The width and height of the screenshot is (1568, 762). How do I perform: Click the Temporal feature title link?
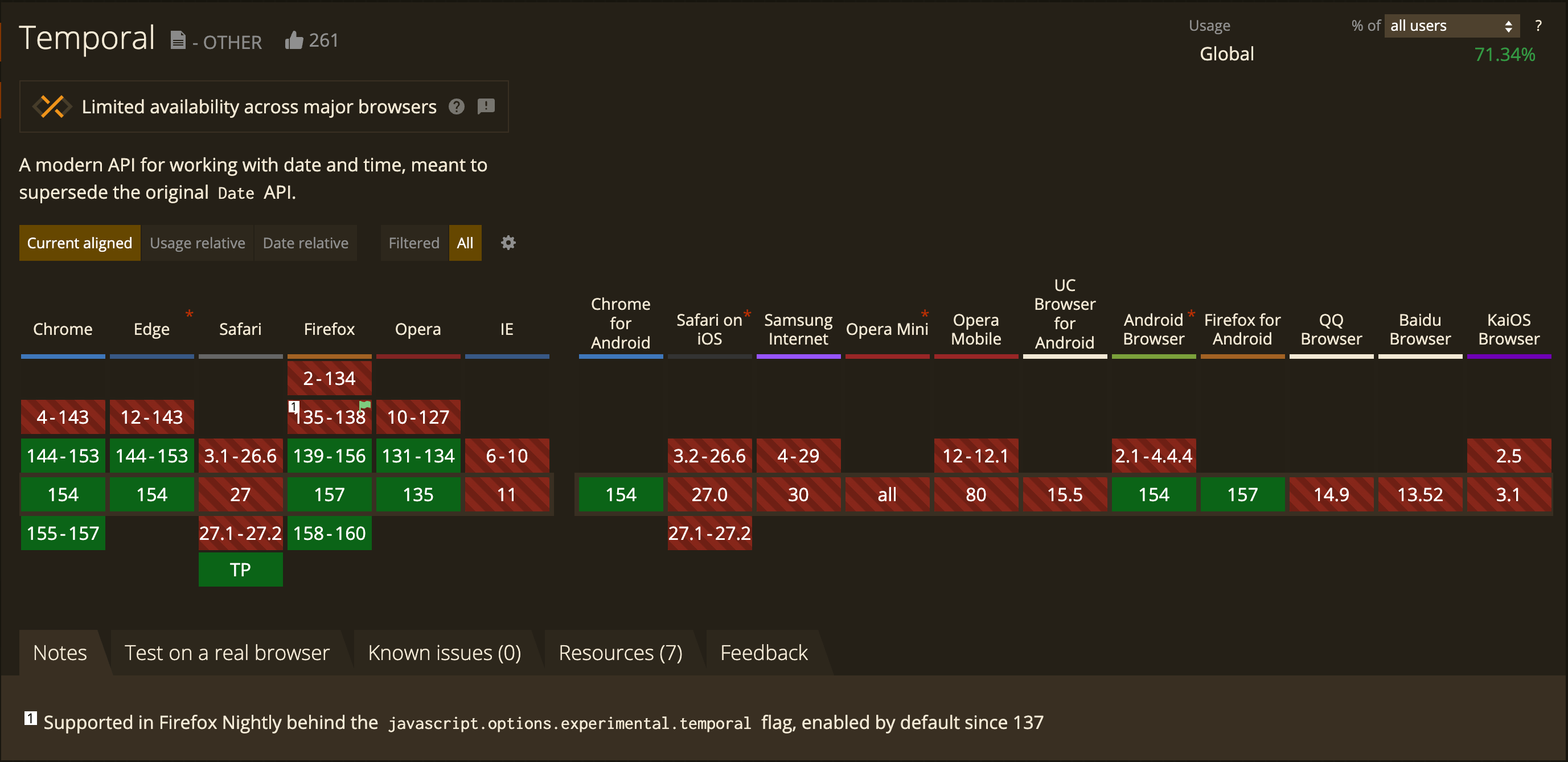point(87,38)
